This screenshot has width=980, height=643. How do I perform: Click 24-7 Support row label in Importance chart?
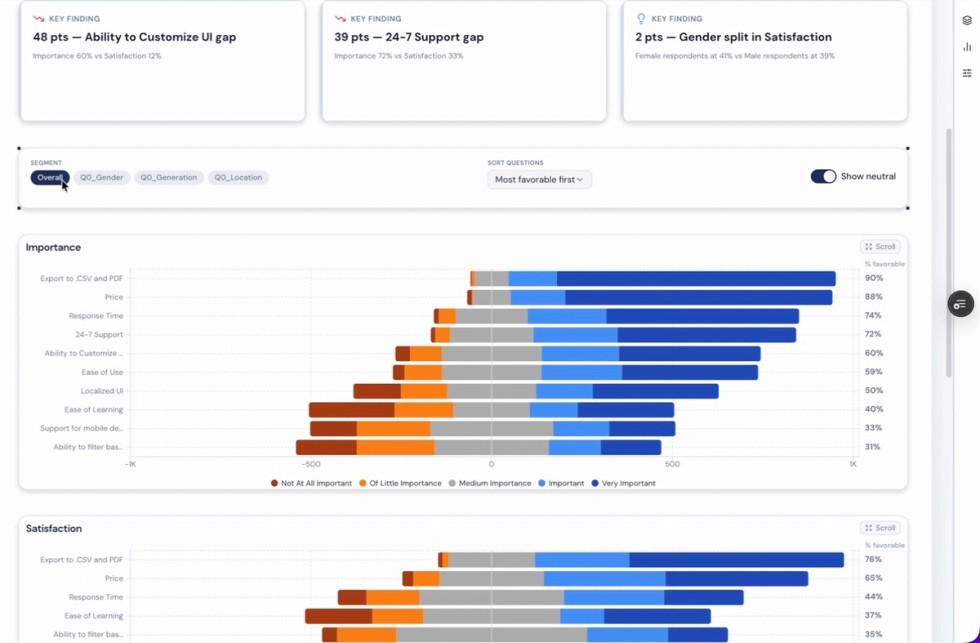point(99,335)
